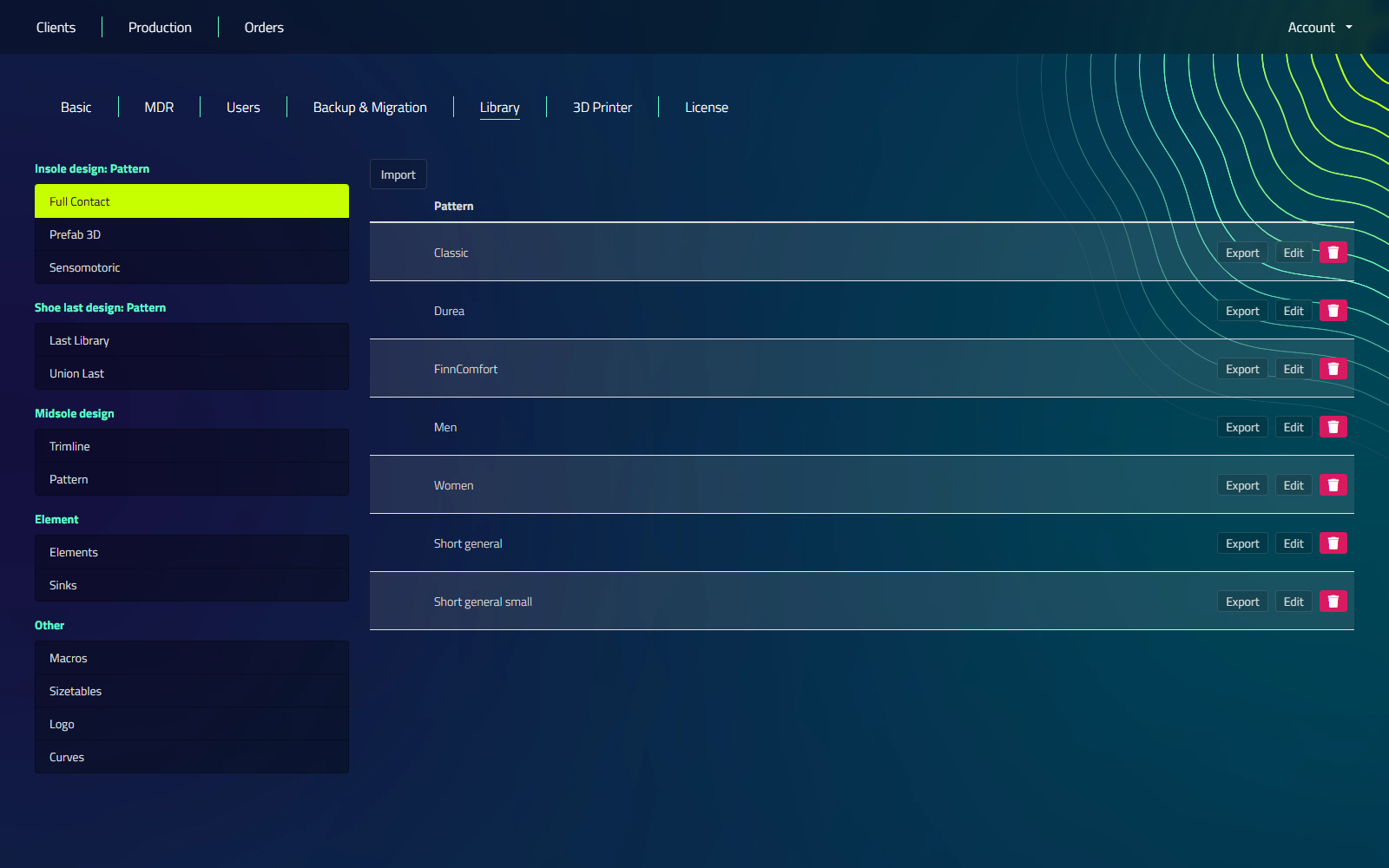Viewport: 1389px width, 868px height.
Task: Open the Backup & Migration tab
Action: click(370, 108)
